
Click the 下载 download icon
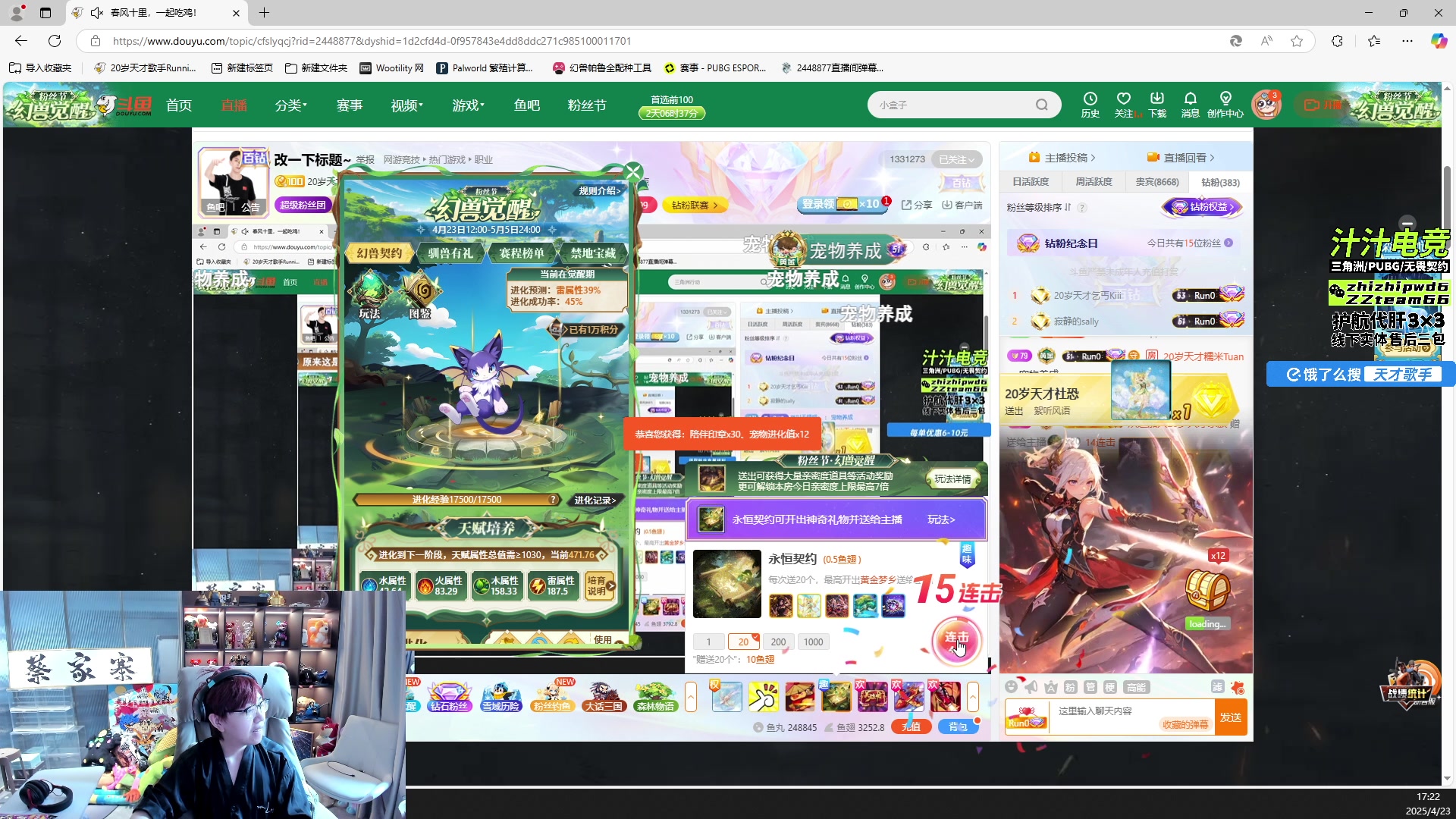(1157, 105)
